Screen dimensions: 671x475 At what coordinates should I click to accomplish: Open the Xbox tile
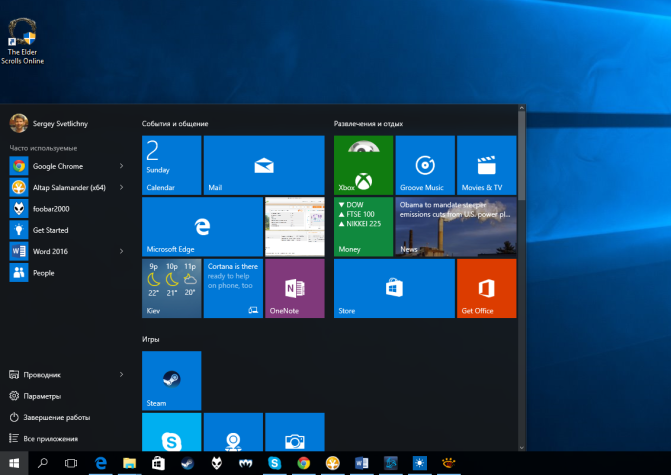363,165
